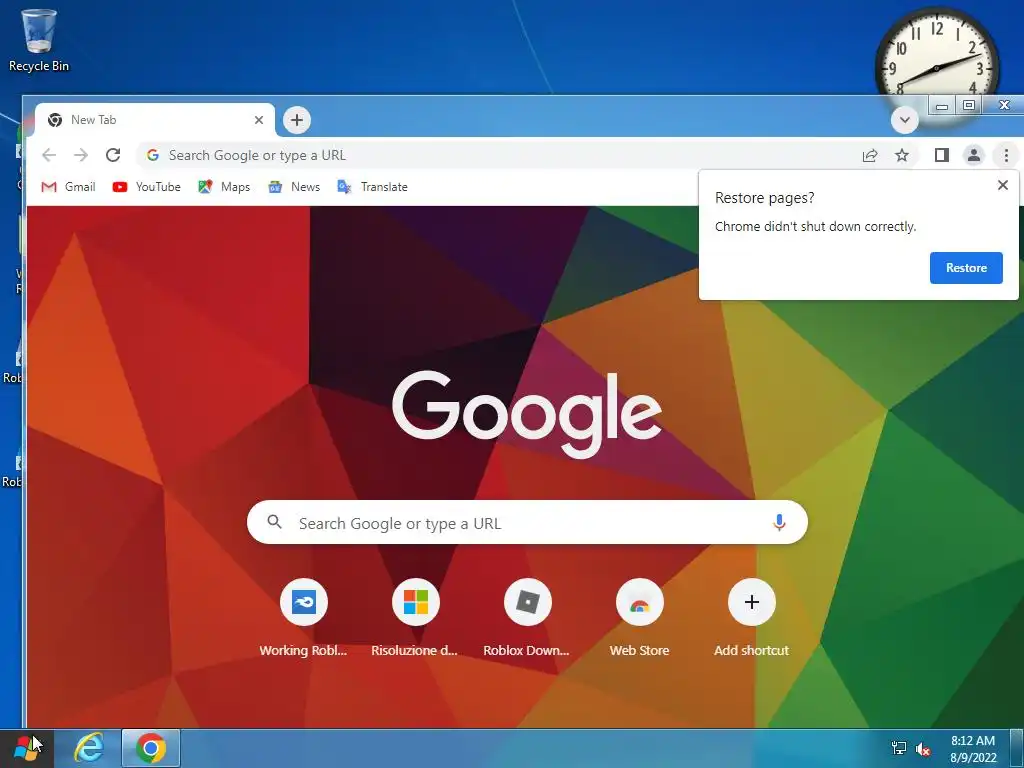Open the Recycle Bin desktop icon
Viewport: 1024px width, 768px height.
coord(39,40)
